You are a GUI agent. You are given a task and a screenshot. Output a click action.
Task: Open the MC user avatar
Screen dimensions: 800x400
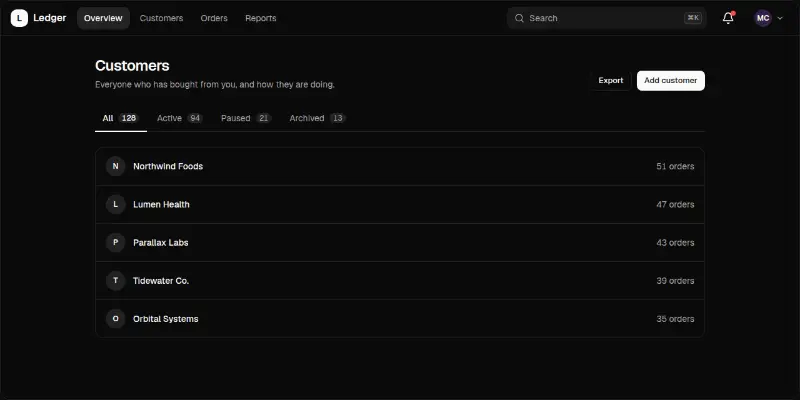(763, 18)
